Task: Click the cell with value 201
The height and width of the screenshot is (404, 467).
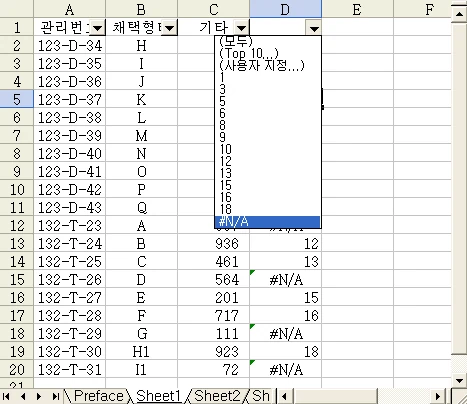Action: tap(213, 298)
